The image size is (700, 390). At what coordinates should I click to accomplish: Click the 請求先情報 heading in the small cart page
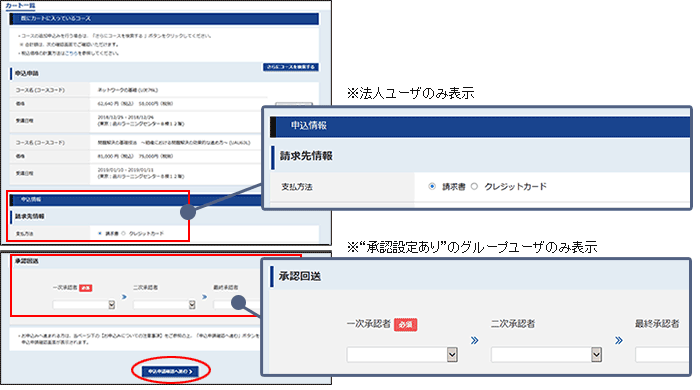point(29,216)
